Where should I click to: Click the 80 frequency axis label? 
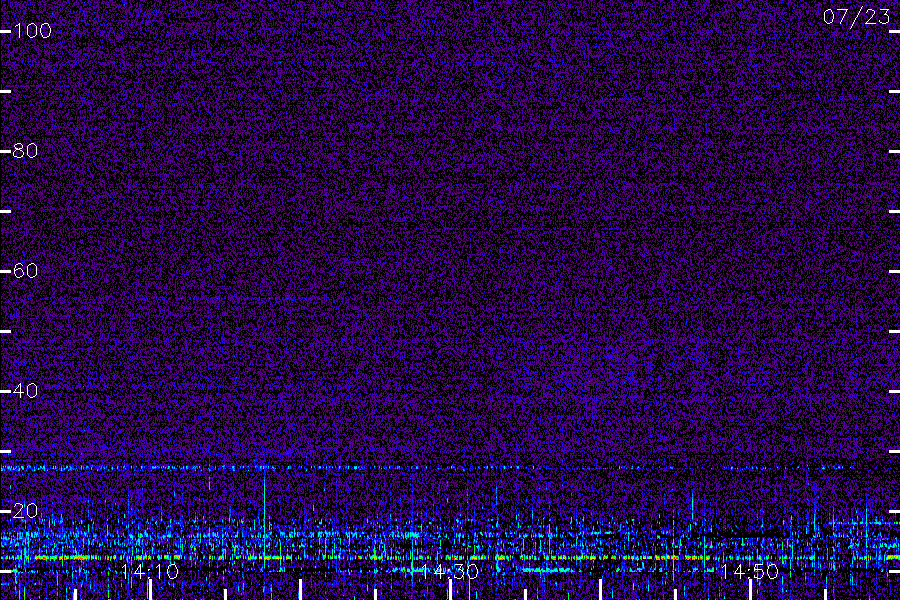25,150
